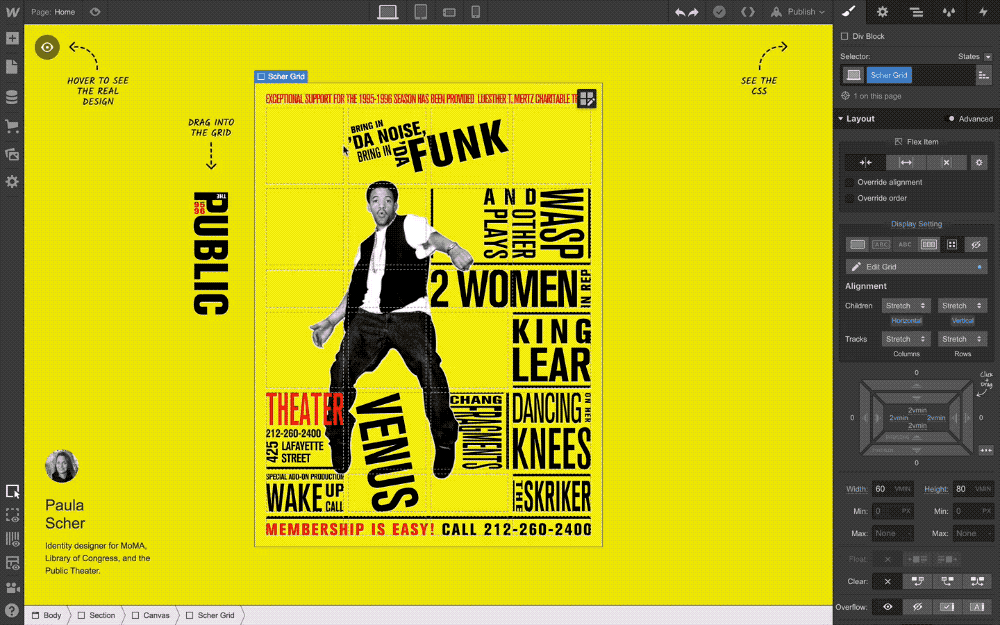Set overflow to visible
Viewport: 1000px width, 625px height.
pos(887,607)
